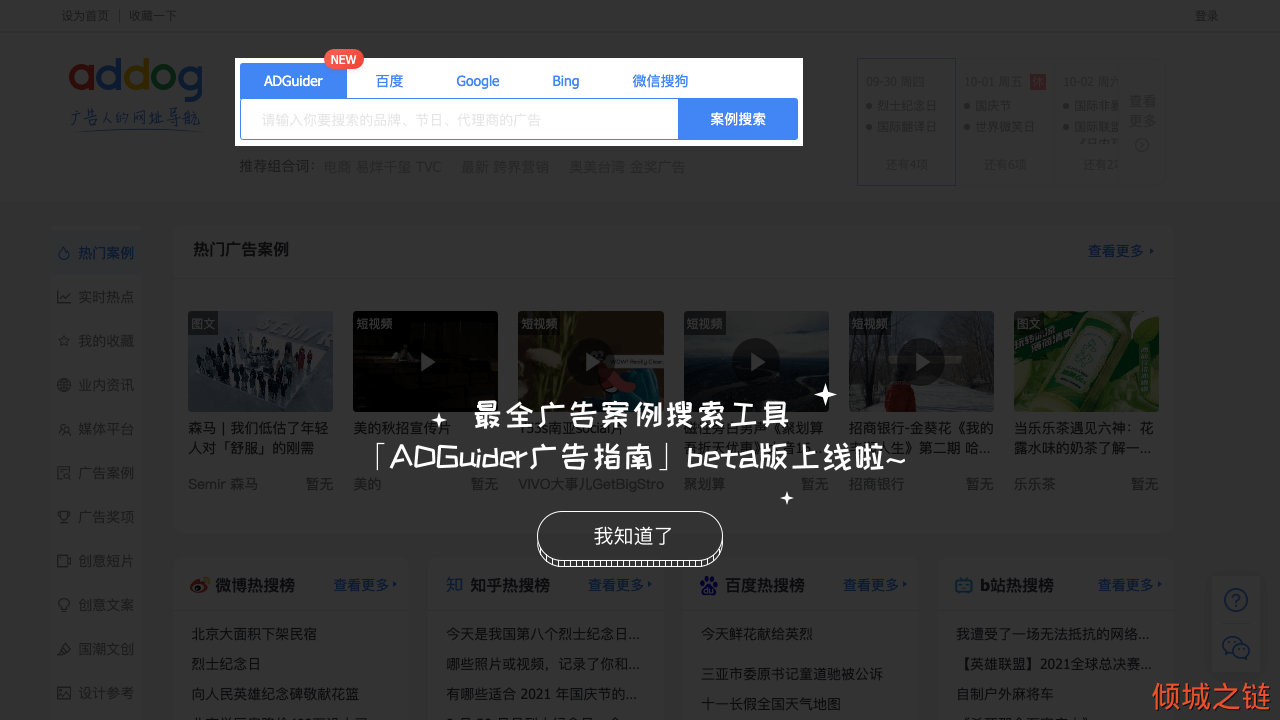1280x720 pixels.
Task: Open the 乐乐茶 图文 case thumbnail
Action: coord(1086,361)
